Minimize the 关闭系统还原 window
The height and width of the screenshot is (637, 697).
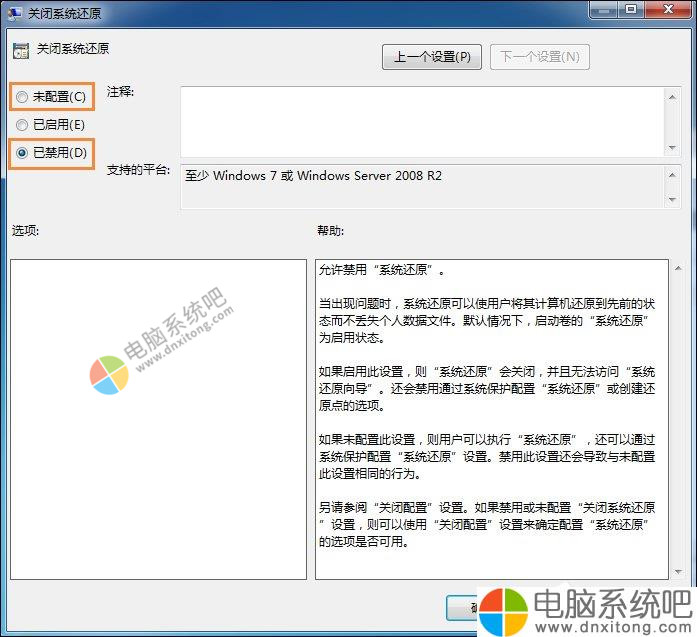tap(601, 11)
